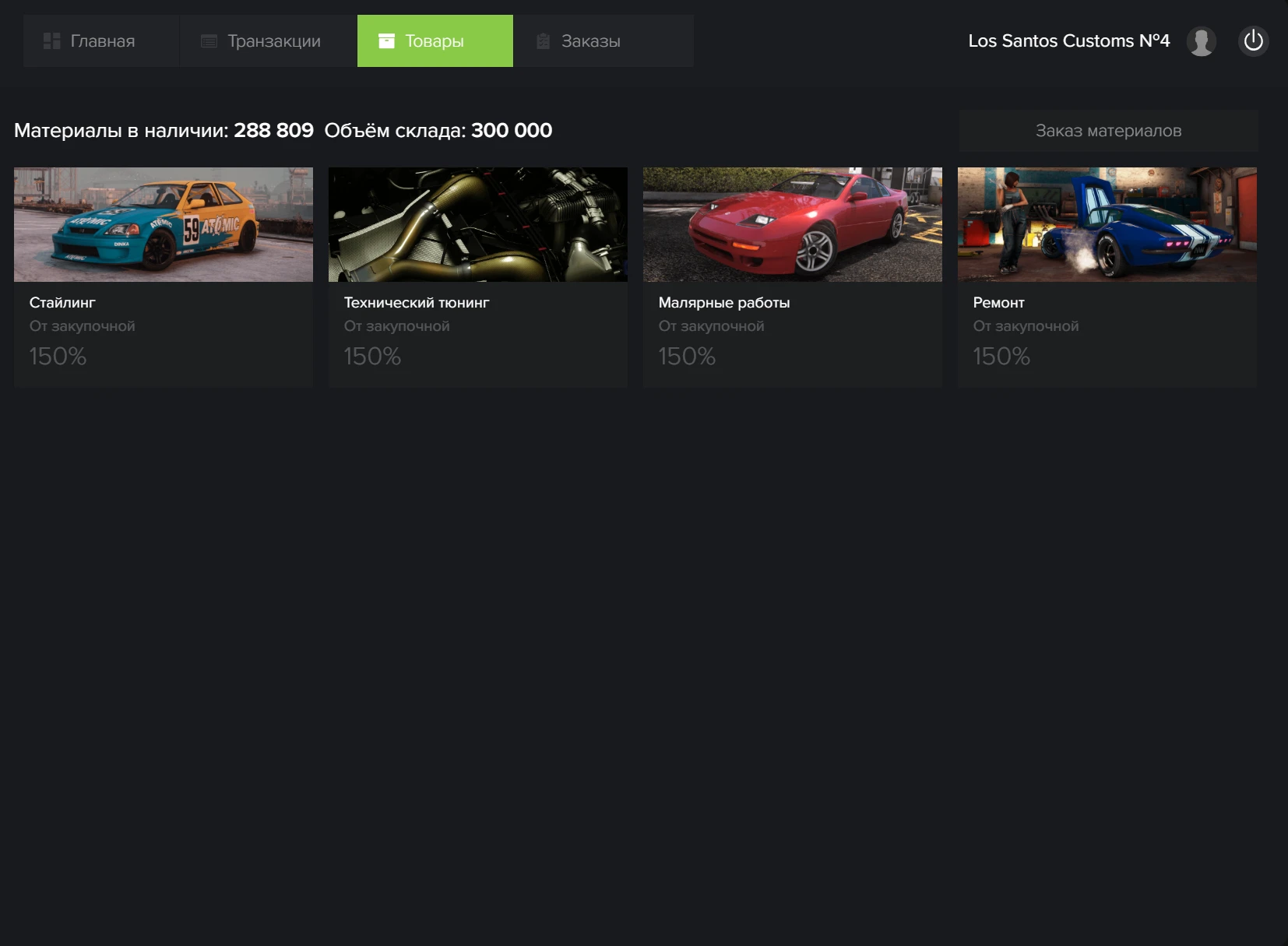Click the Малярные работы card title
The image size is (1288, 946).
[723, 303]
